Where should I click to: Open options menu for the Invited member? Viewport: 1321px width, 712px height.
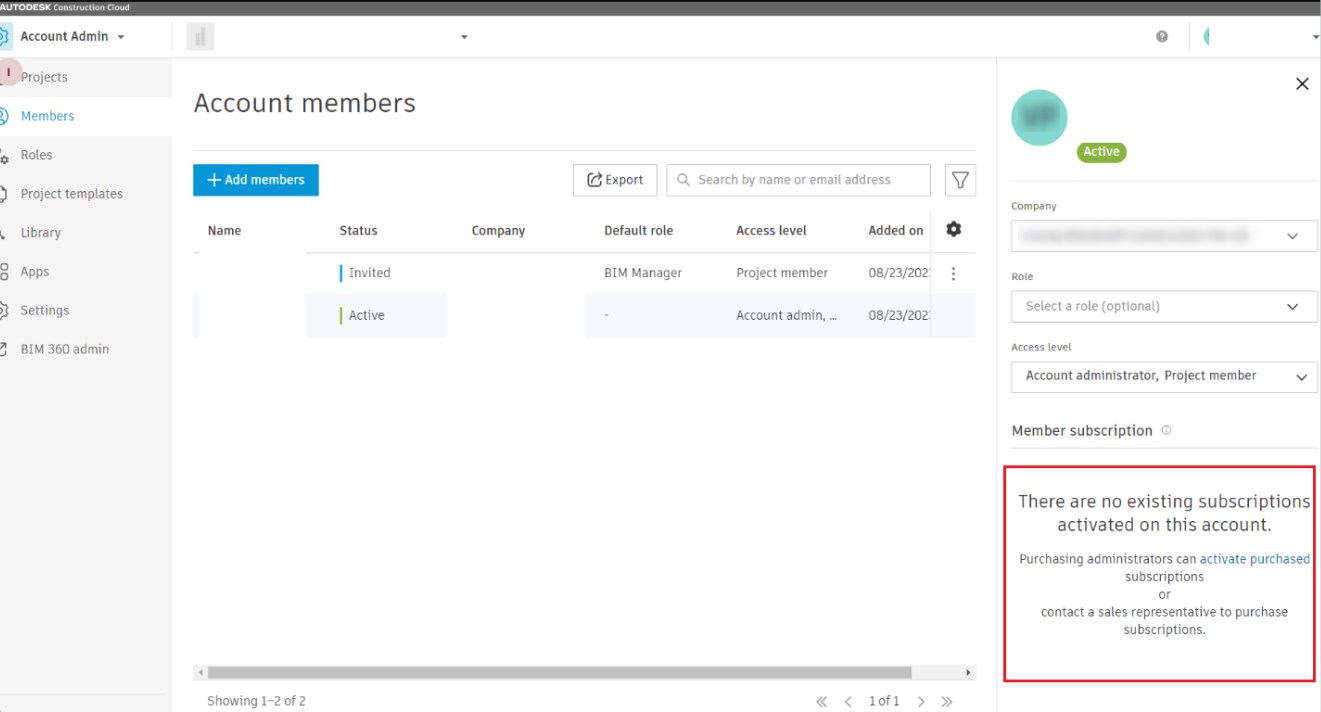pyautogui.click(x=953, y=272)
